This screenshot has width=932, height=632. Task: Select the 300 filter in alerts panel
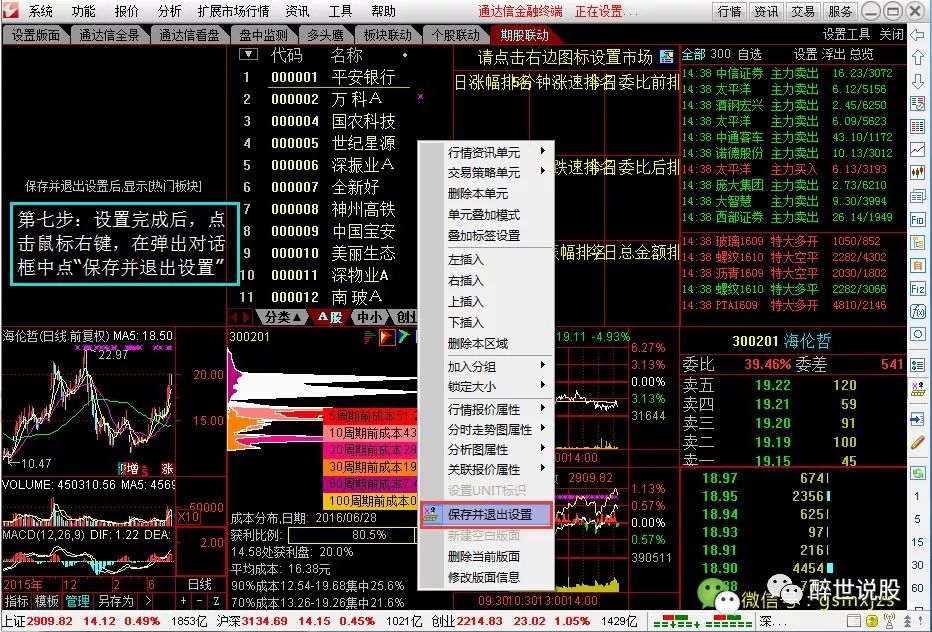[720, 54]
